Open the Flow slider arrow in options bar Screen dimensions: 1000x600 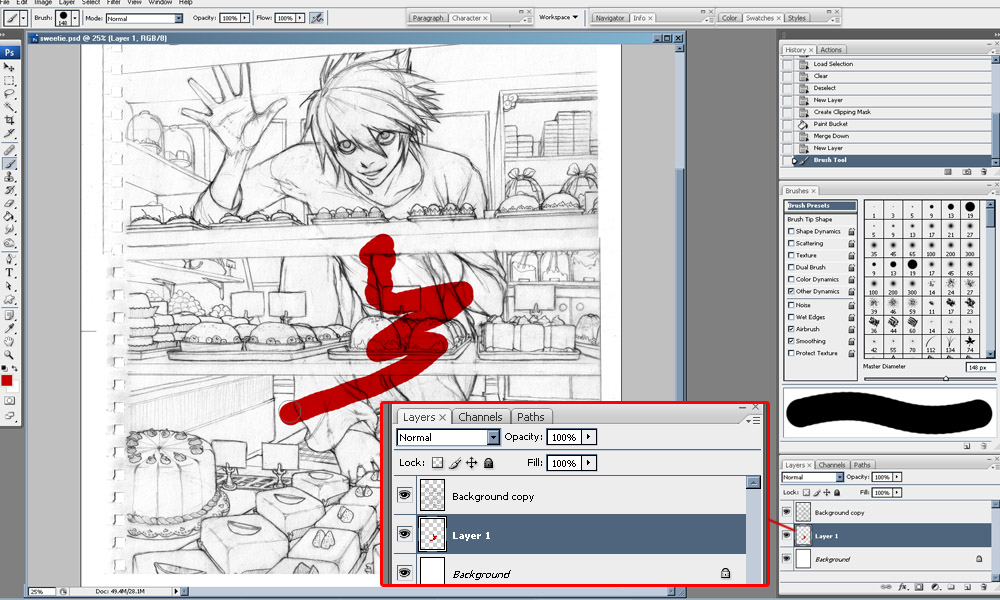point(300,18)
